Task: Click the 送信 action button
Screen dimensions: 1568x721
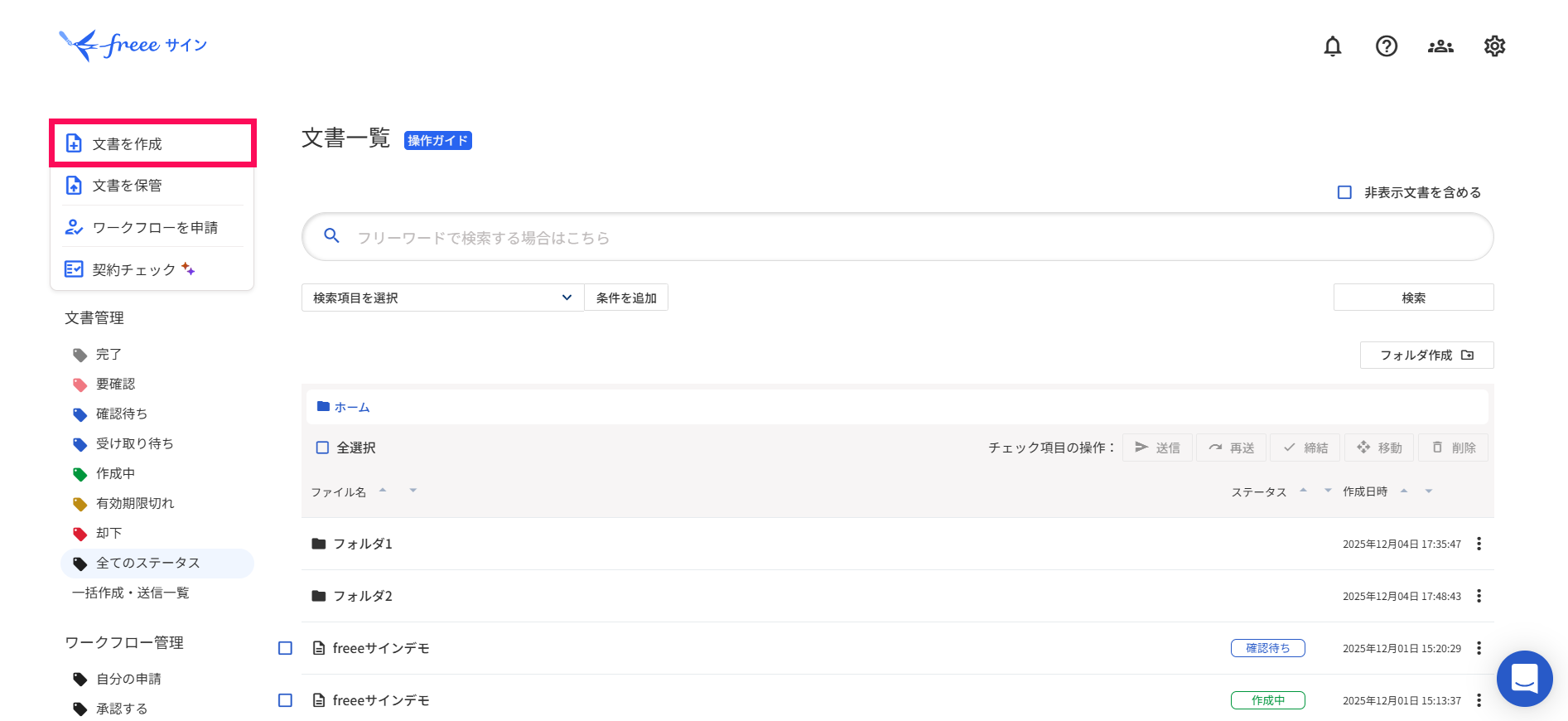Action: [1157, 448]
